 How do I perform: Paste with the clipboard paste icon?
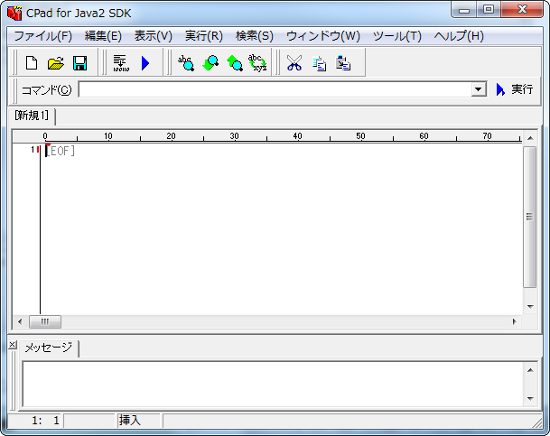coord(343,63)
